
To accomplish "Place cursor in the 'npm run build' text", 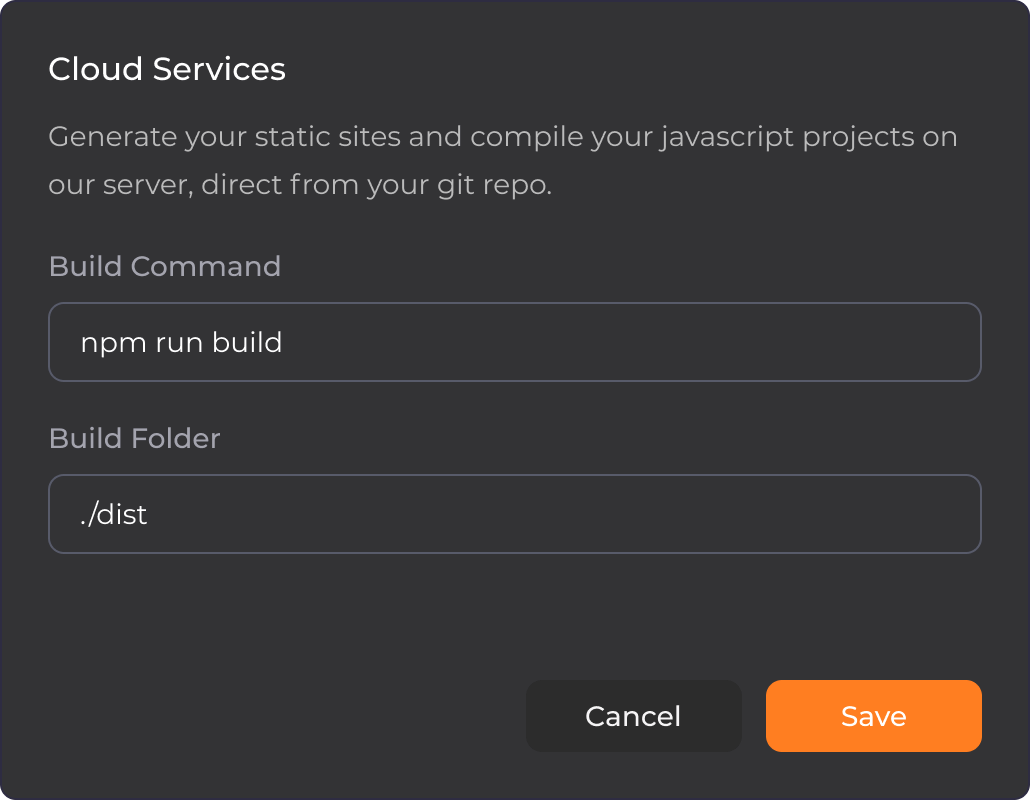I will [x=181, y=343].
